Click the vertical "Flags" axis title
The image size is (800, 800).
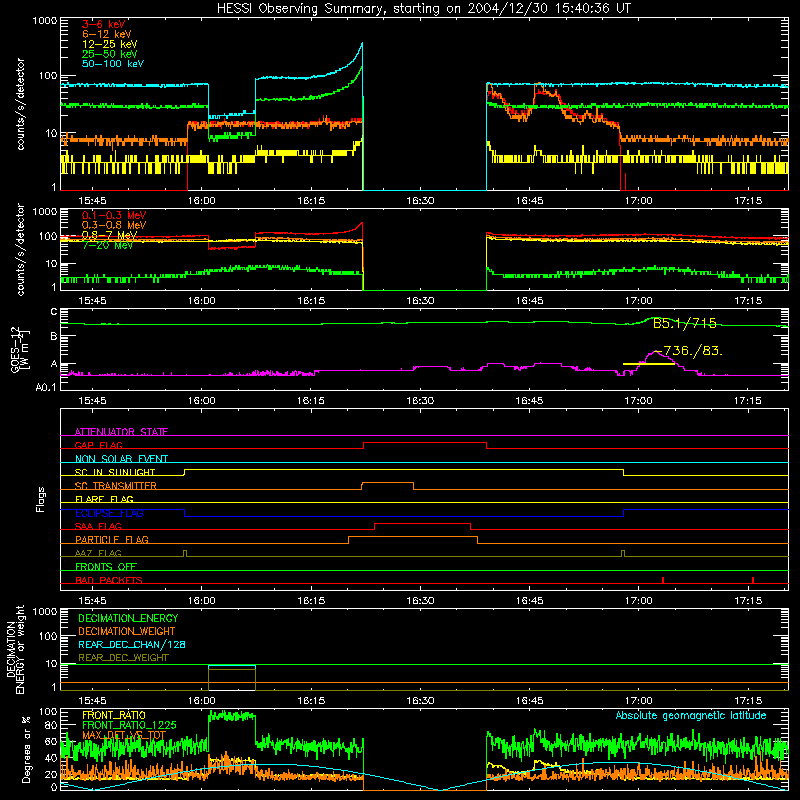tap(40, 499)
